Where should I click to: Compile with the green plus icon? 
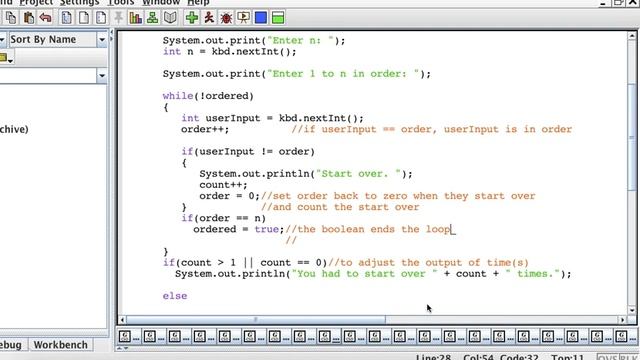point(192,18)
